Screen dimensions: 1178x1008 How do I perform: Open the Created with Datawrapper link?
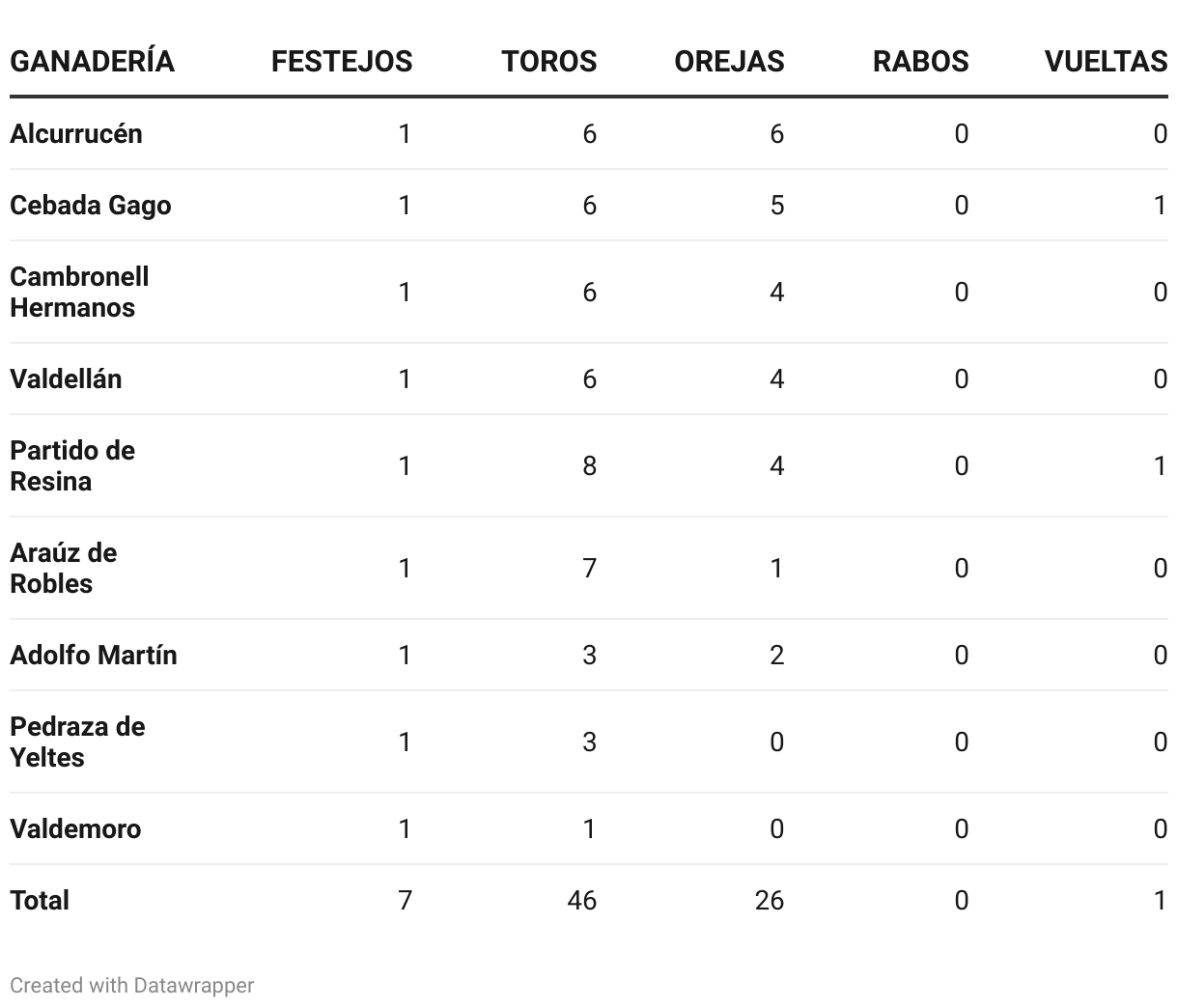click(x=132, y=986)
